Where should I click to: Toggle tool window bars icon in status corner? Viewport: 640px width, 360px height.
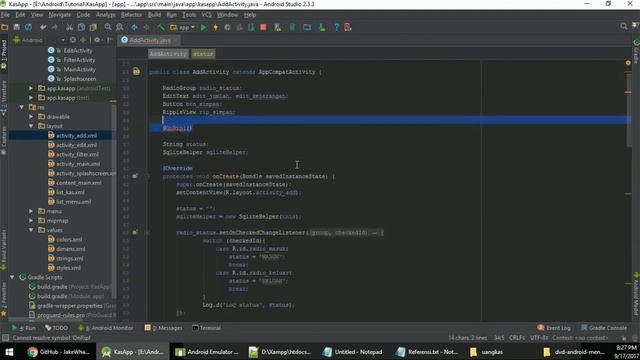[5, 338]
